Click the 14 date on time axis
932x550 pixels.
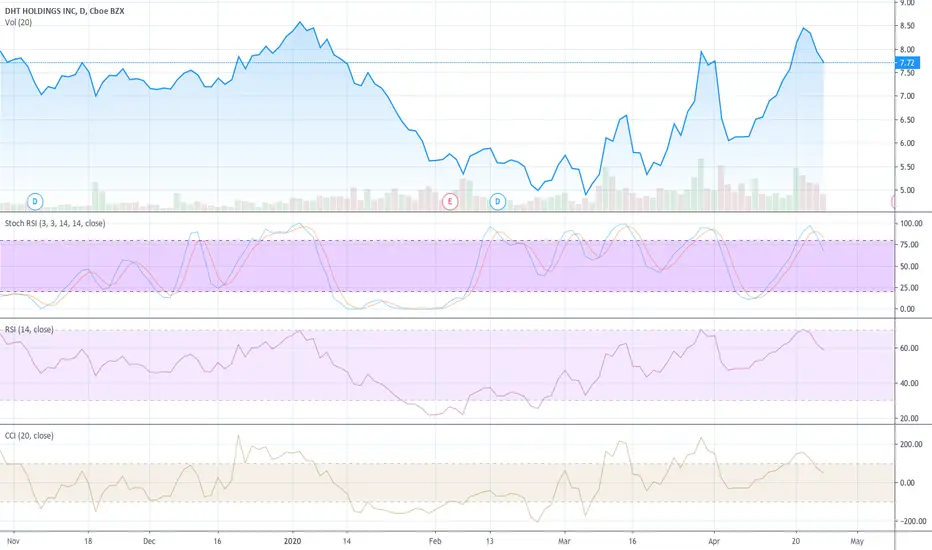click(x=347, y=541)
